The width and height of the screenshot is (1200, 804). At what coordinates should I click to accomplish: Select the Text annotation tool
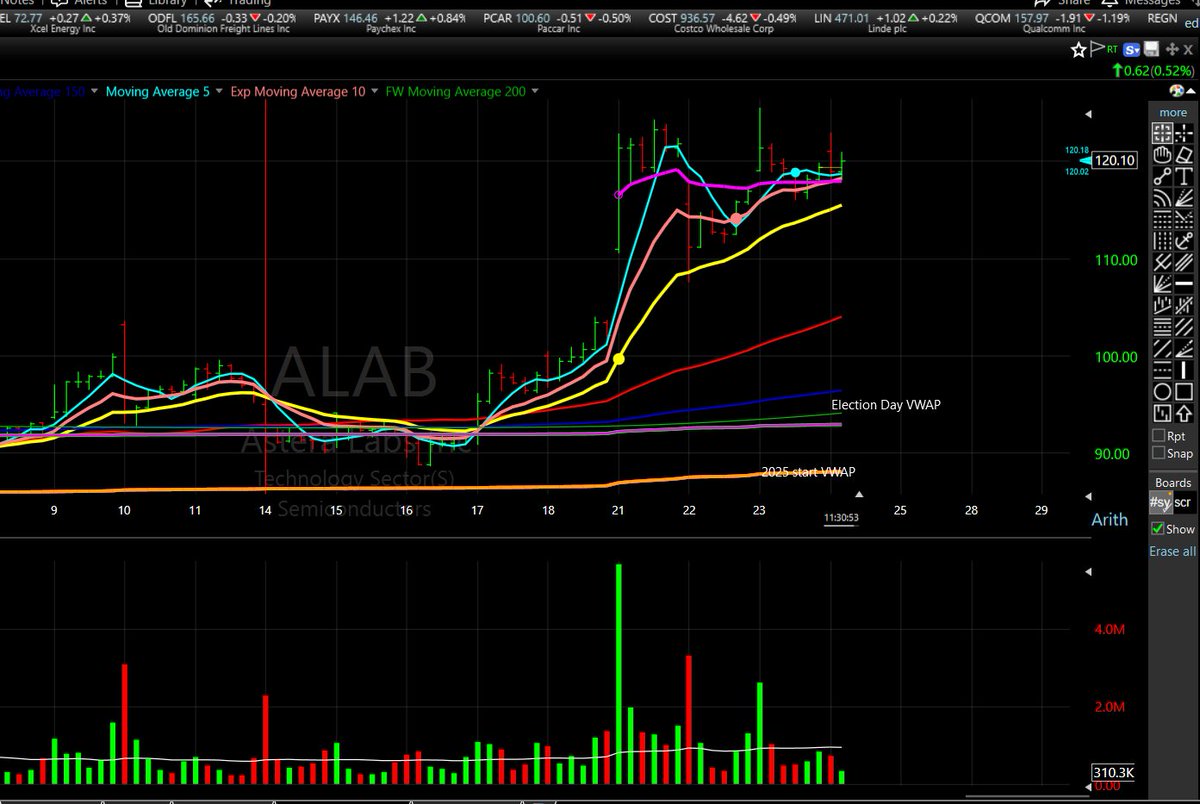coord(1184,177)
